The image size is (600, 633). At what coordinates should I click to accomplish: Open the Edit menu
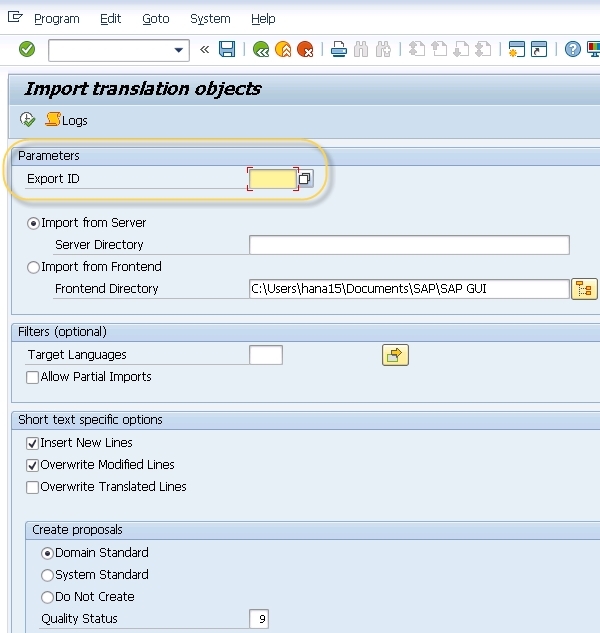(x=111, y=19)
